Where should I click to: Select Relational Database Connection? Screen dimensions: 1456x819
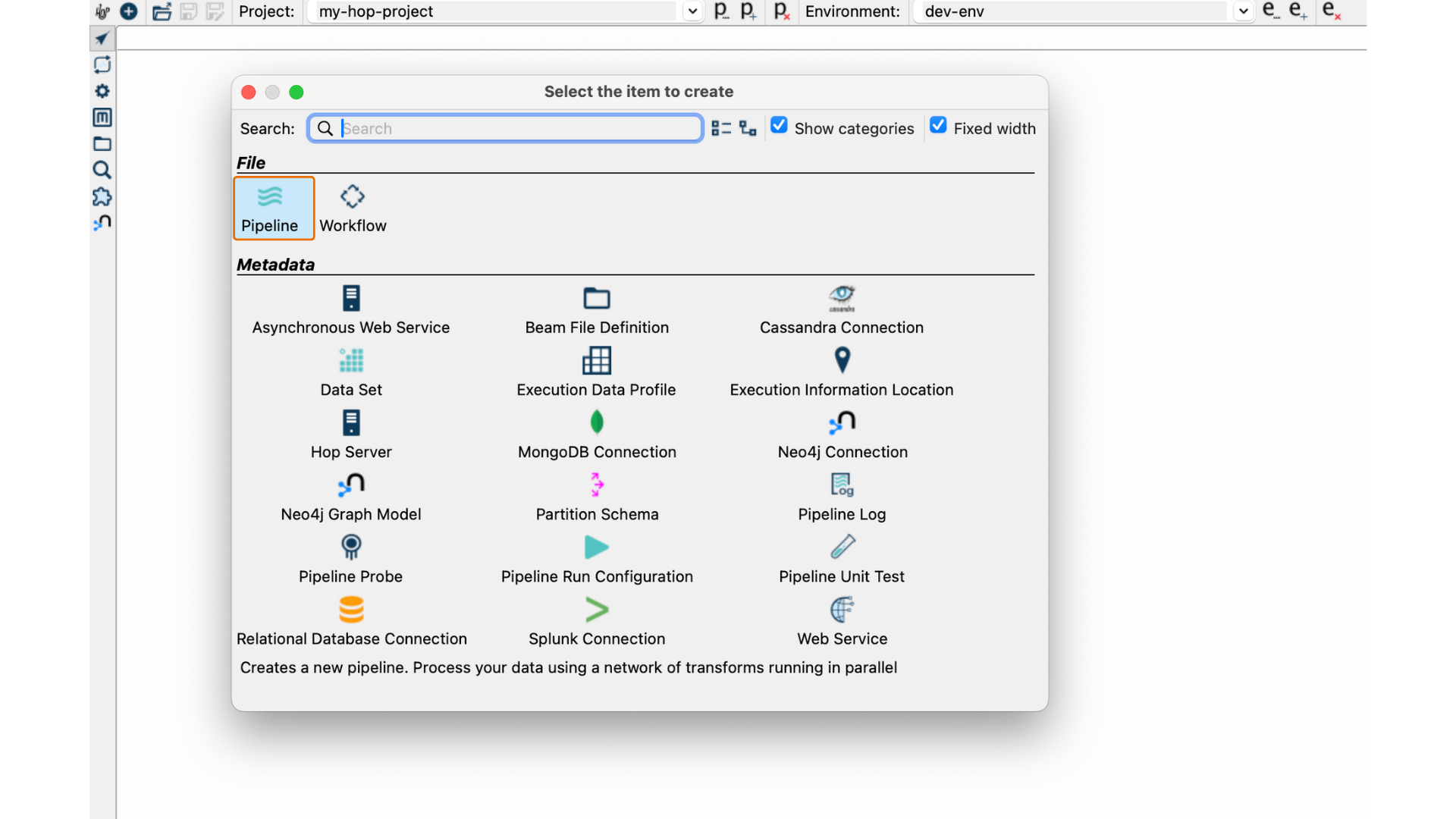[x=351, y=621]
